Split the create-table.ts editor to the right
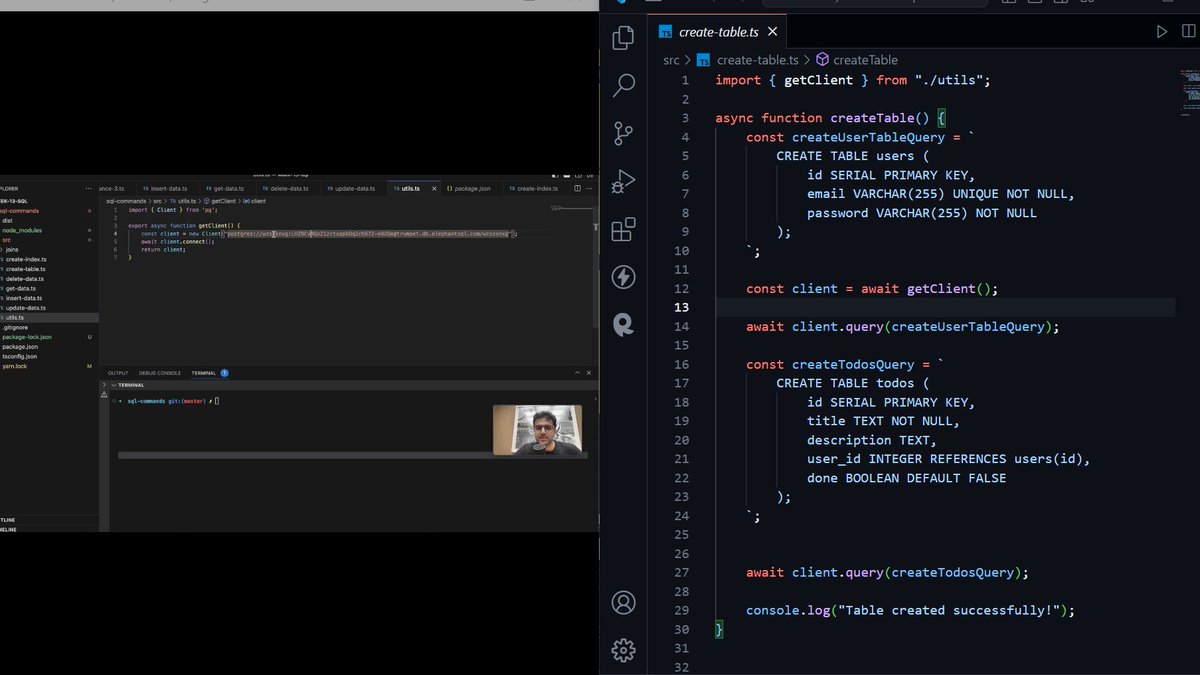This screenshot has width=1200, height=675. point(1187,32)
